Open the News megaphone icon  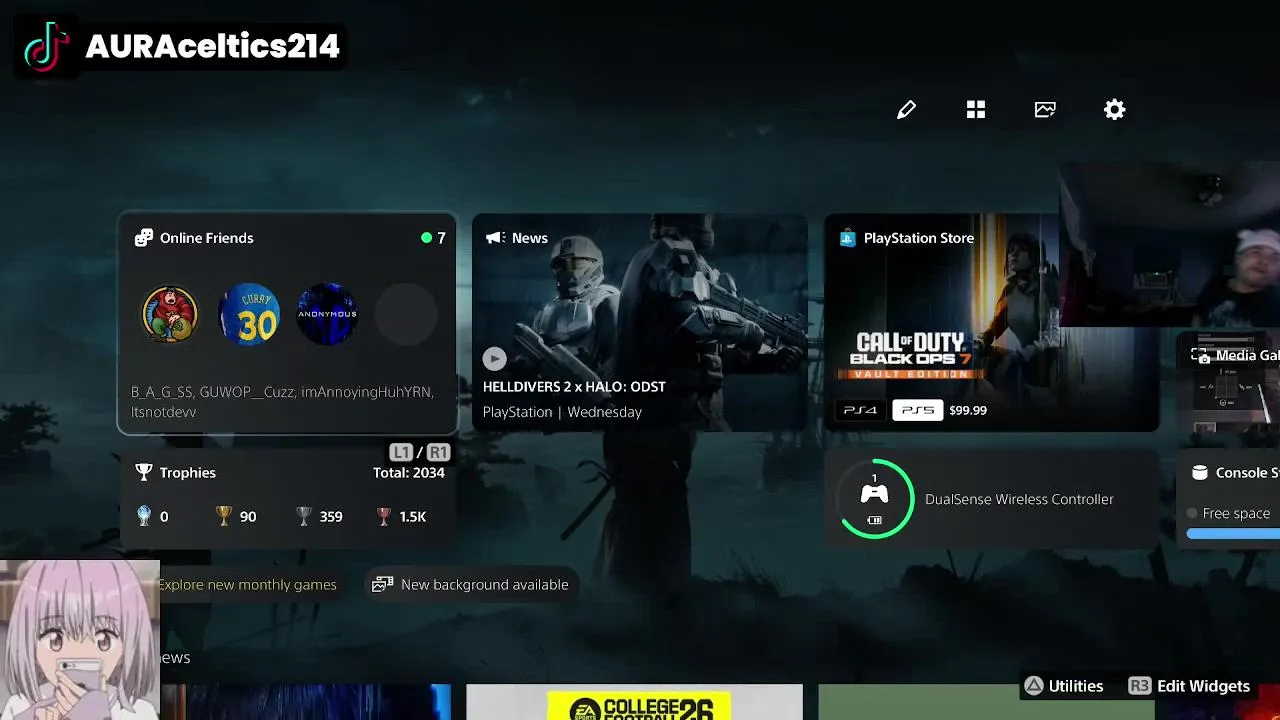click(x=494, y=238)
